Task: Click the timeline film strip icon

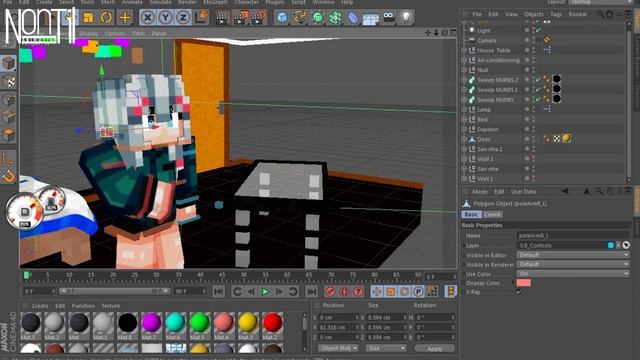Action: tap(451, 291)
